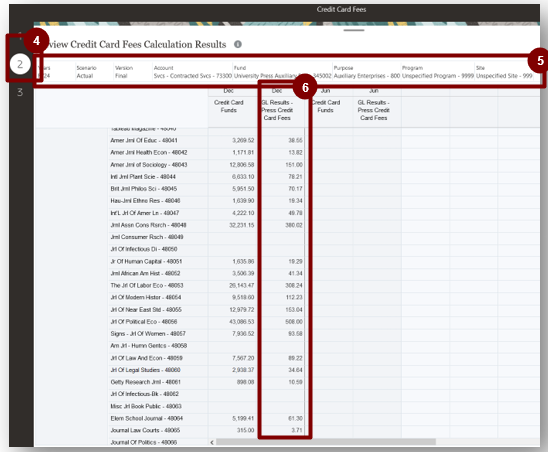The image size is (548, 452).
Task: Select row Brit Jrnl Philos Sci - 48045
Action: click(144, 189)
